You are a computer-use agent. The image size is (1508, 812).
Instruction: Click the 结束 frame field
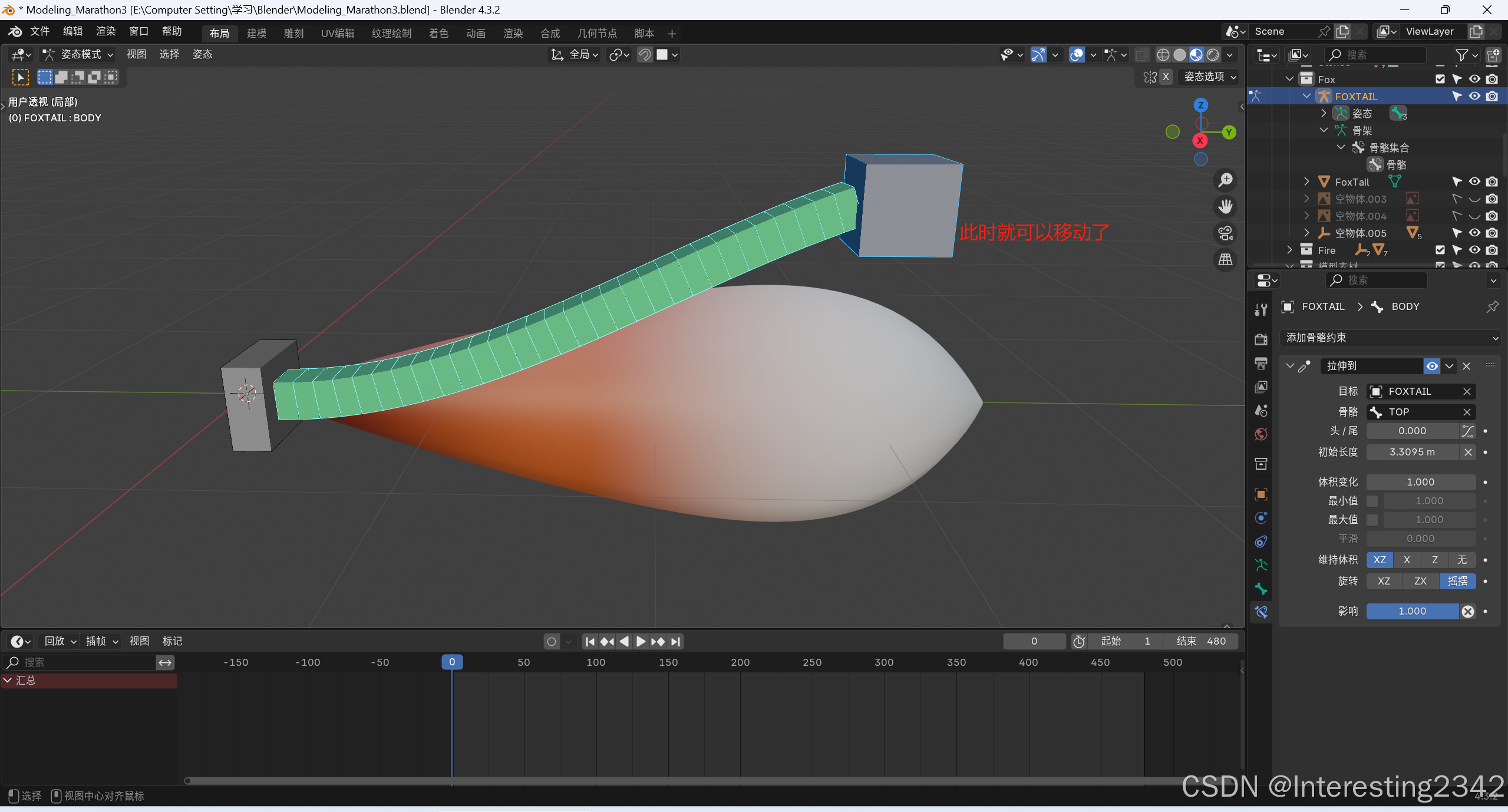[1200, 641]
